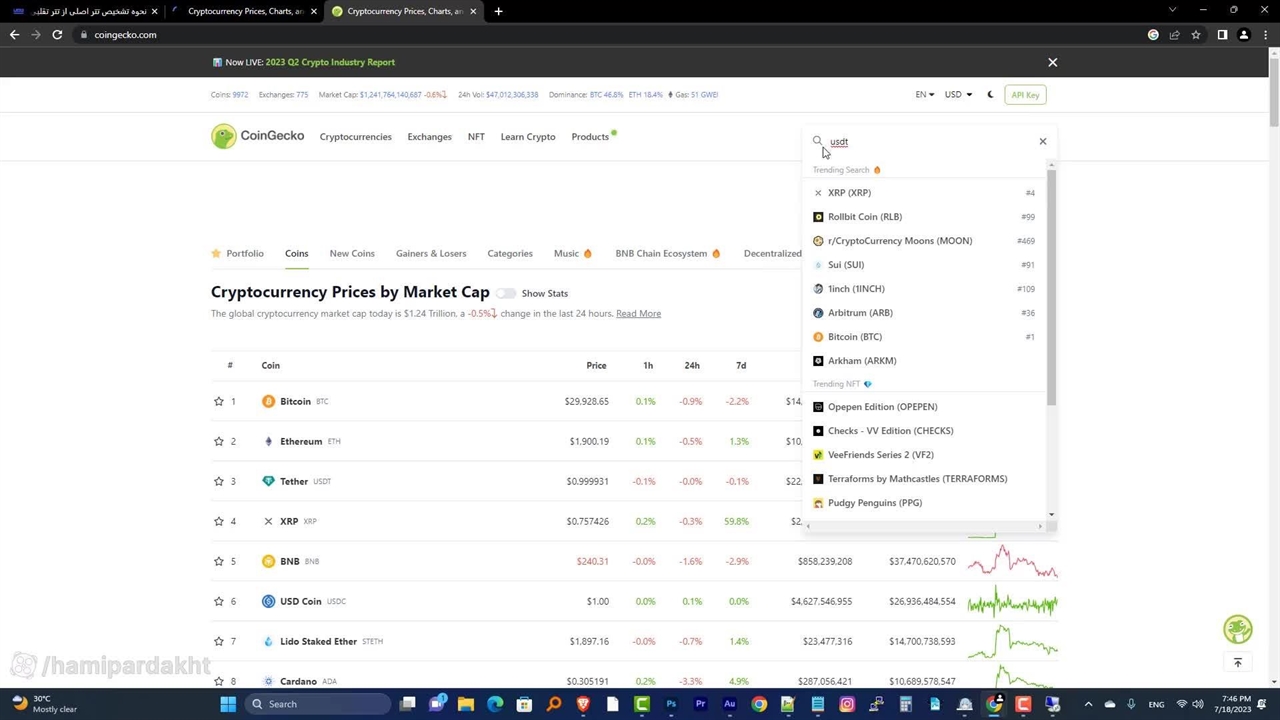Favorite Ethereum with its star toggle
Image resolution: width=1280 pixels, height=720 pixels.
219,441
